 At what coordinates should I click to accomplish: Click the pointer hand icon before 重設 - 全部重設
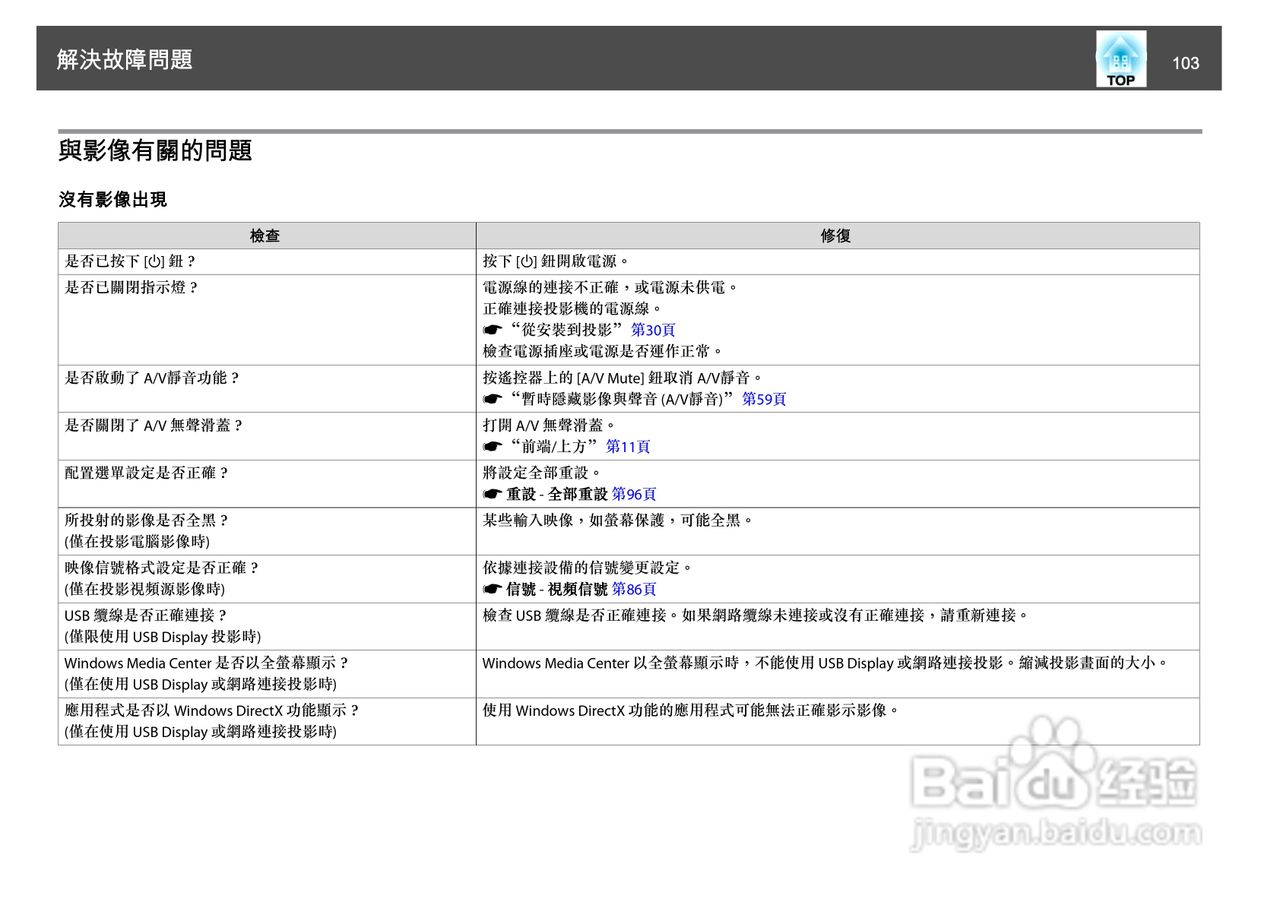point(491,493)
